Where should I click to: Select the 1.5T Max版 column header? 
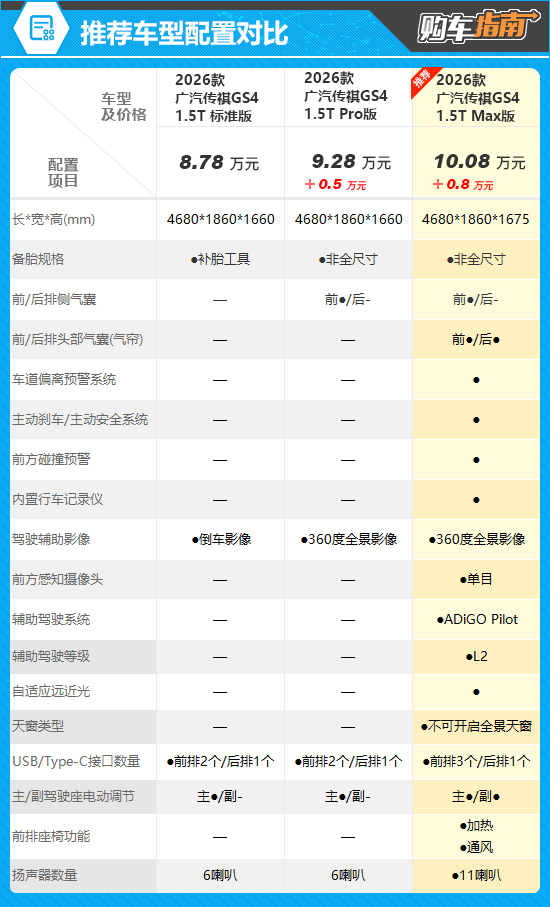pyautogui.click(x=477, y=98)
